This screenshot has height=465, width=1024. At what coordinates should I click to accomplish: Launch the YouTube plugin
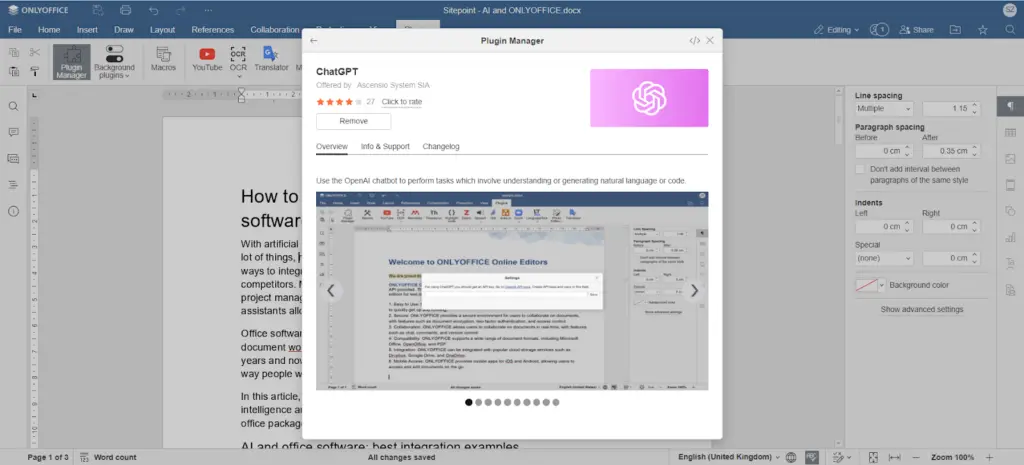[x=207, y=60]
